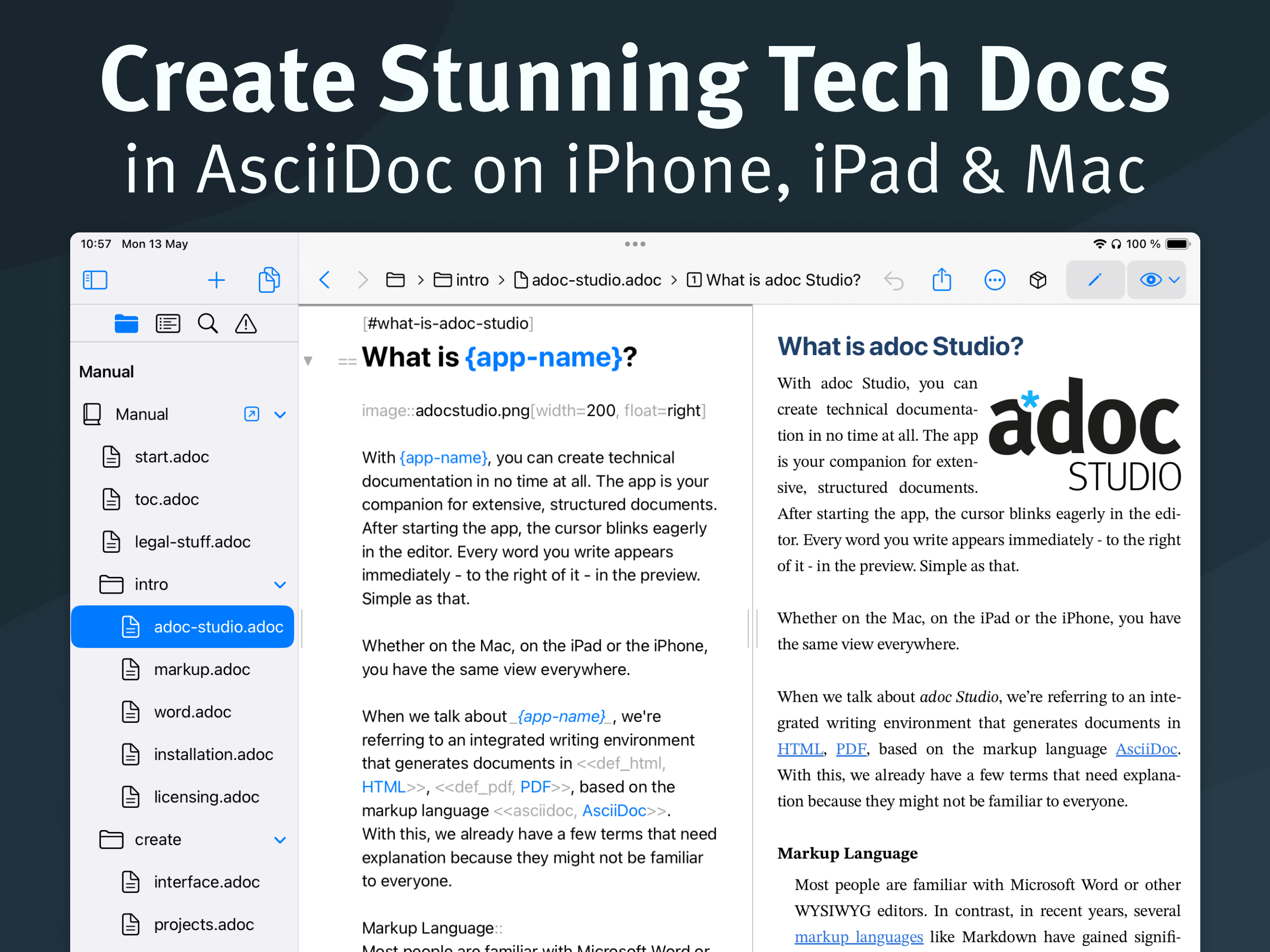Click the editor heading 'What is {app-name}?'
Viewport: 1270px width, 952px height.
(499, 357)
